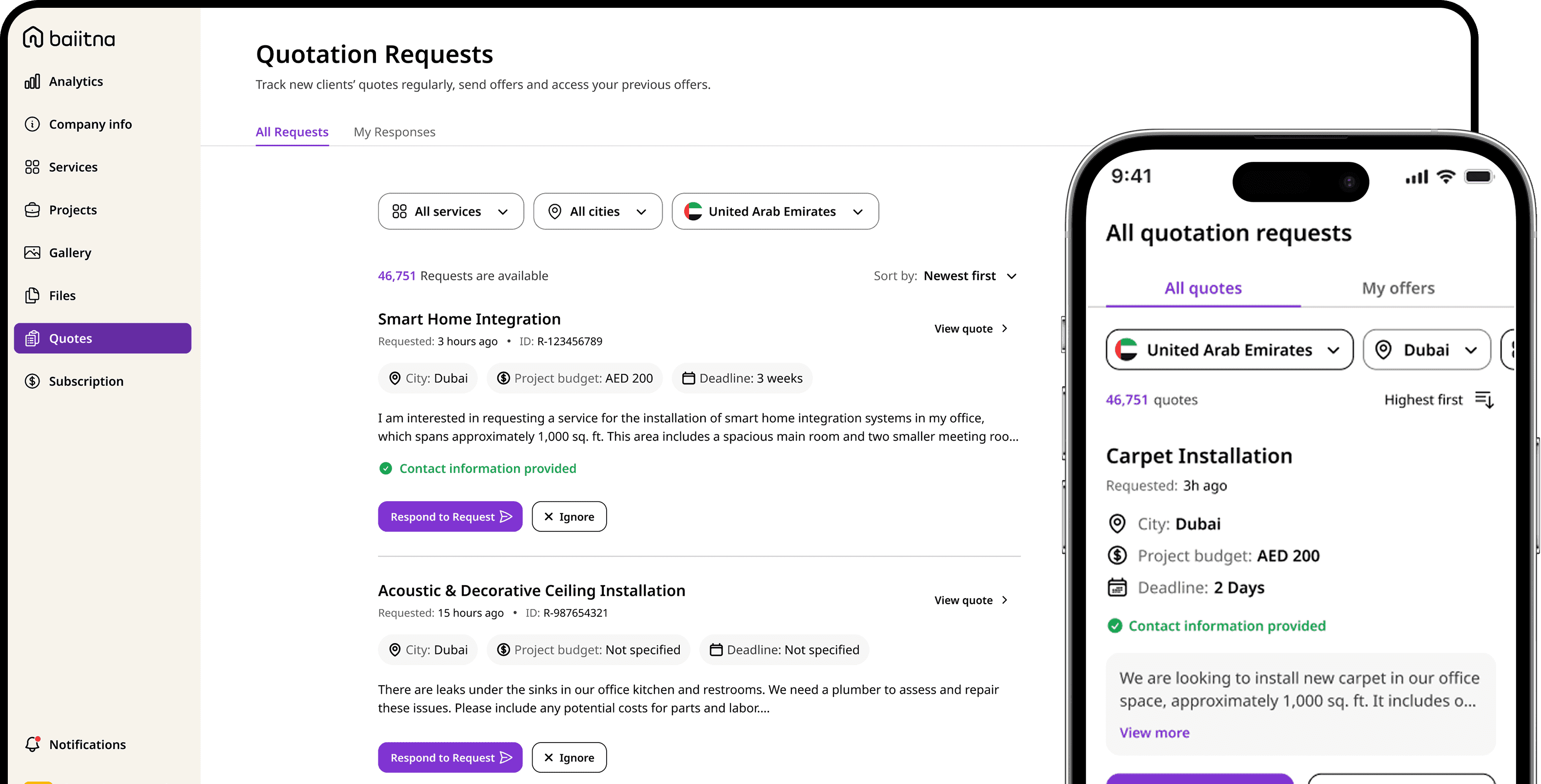This screenshot has height=784, width=1541.
Task: Open Gallery sidebar item
Action: coord(58,253)
